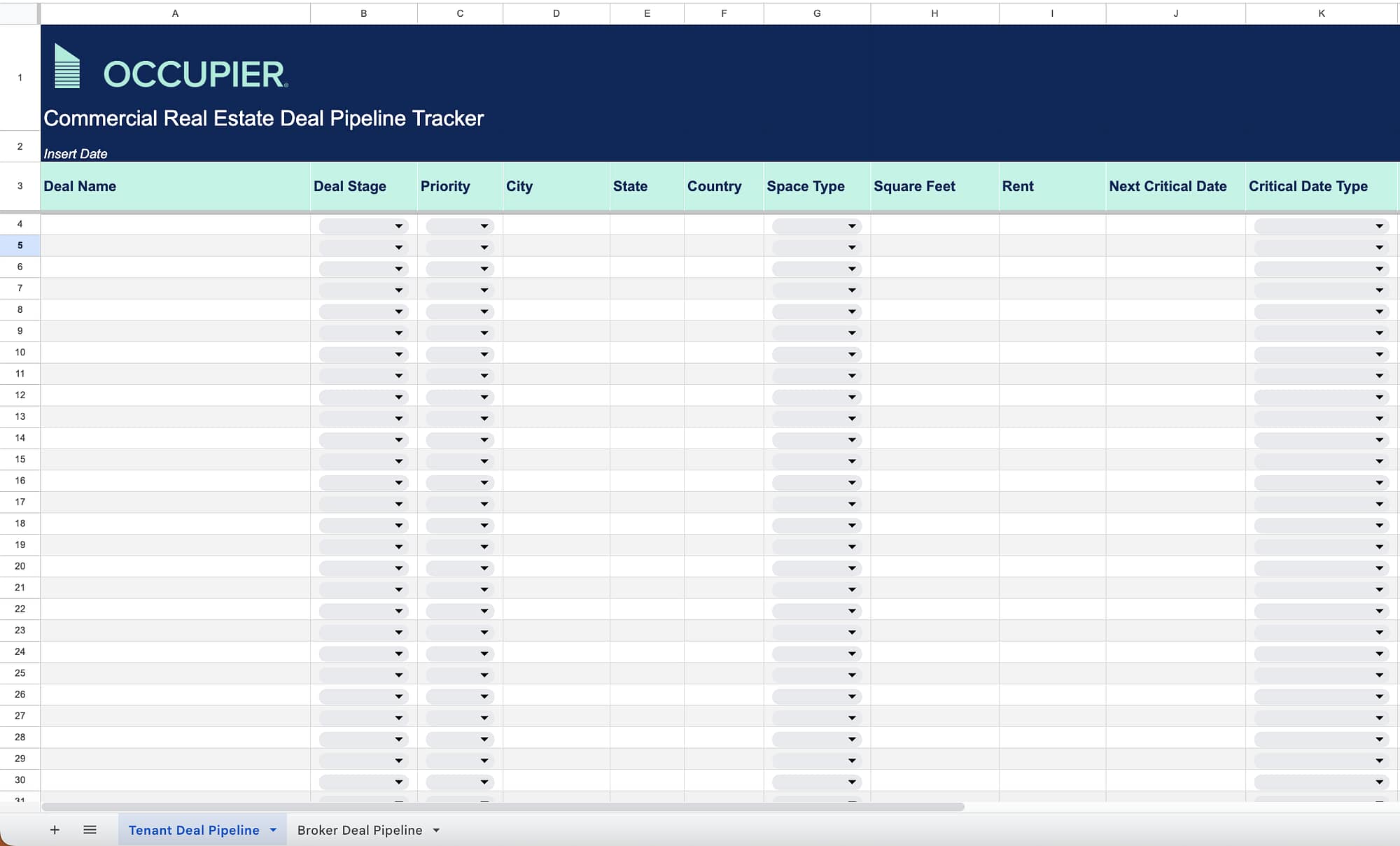Open Priority dropdown in row 6
This screenshot has width=1400, height=846.
coord(484,269)
